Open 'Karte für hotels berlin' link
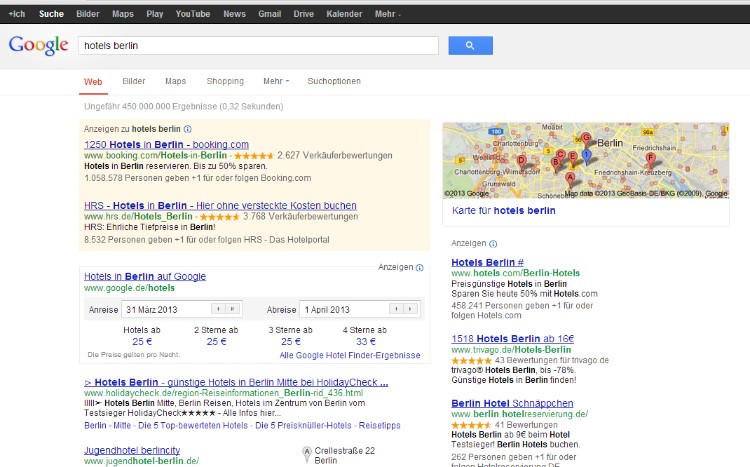This screenshot has height=467, width=750. pos(504,211)
